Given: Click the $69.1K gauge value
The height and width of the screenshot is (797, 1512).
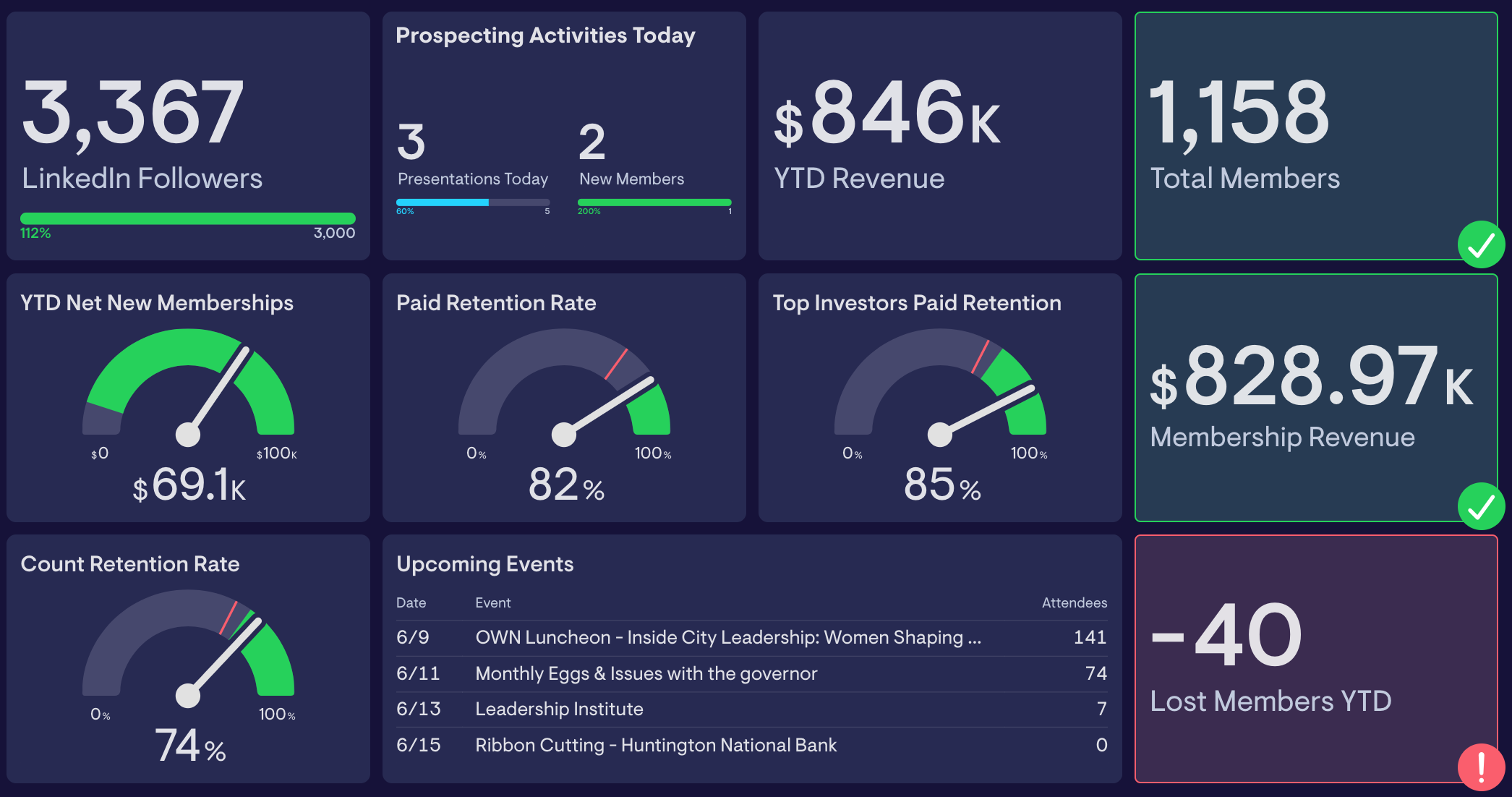Looking at the screenshot, I should click(189, 485).
